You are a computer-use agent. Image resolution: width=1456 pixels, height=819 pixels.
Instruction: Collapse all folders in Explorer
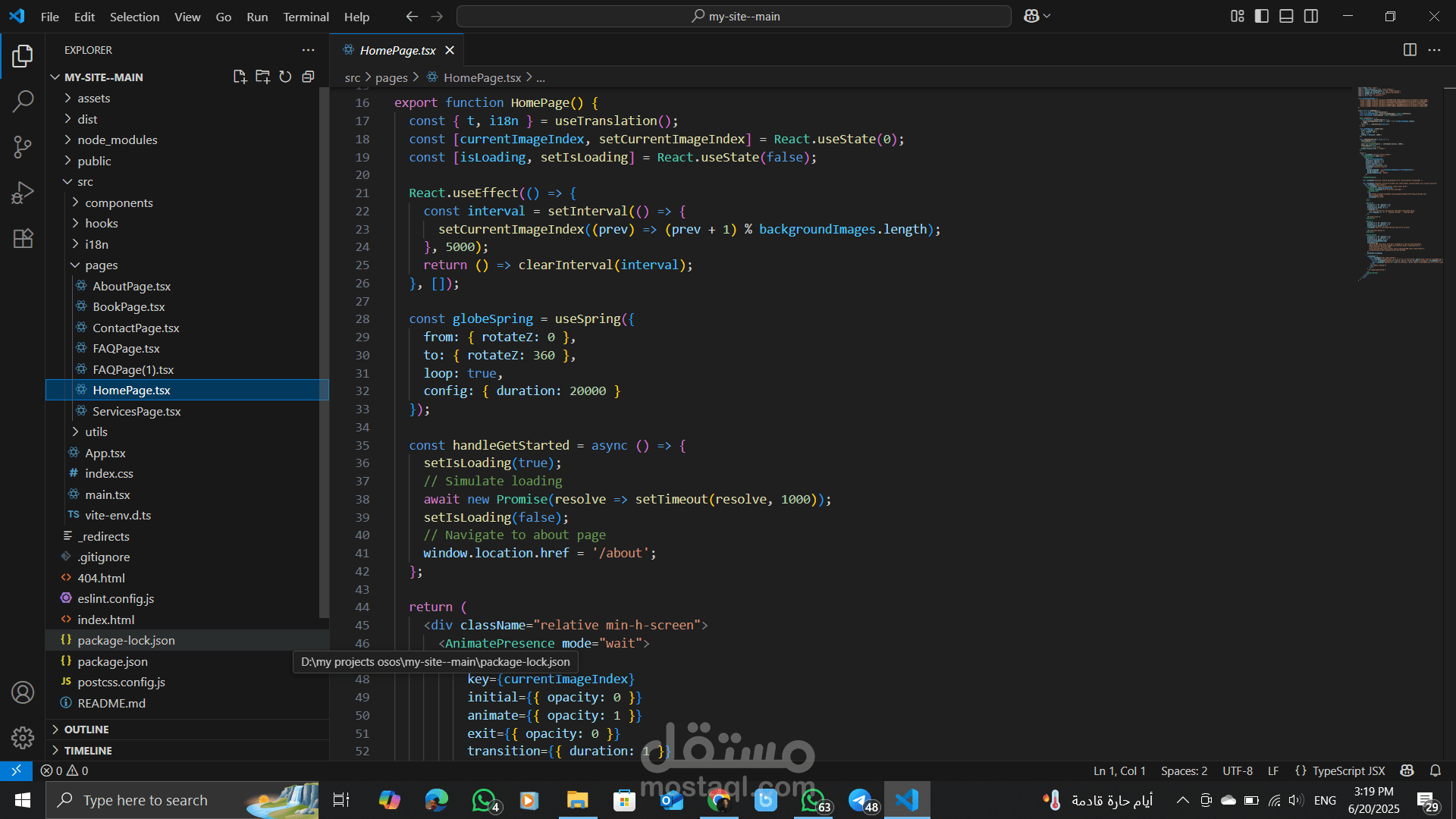pyautogui.click(x=308, y=77)
